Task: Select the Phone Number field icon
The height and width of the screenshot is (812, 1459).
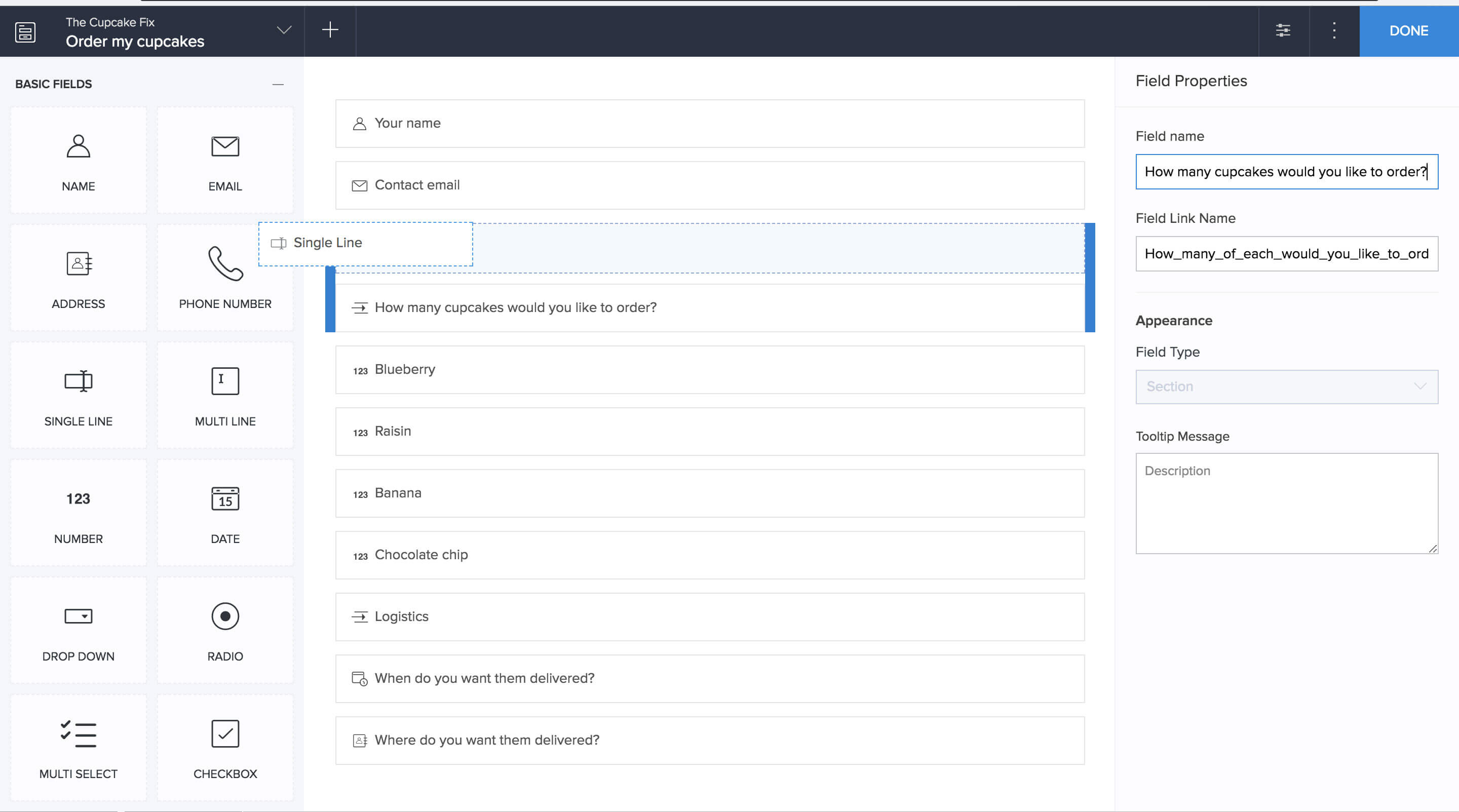Action: coord(225,263)
